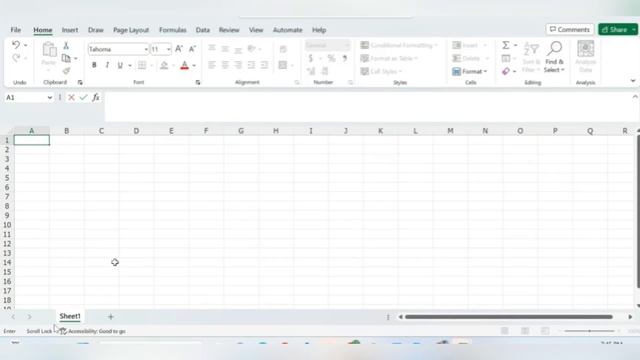Toggle center alignment

(x=225, y=65)
